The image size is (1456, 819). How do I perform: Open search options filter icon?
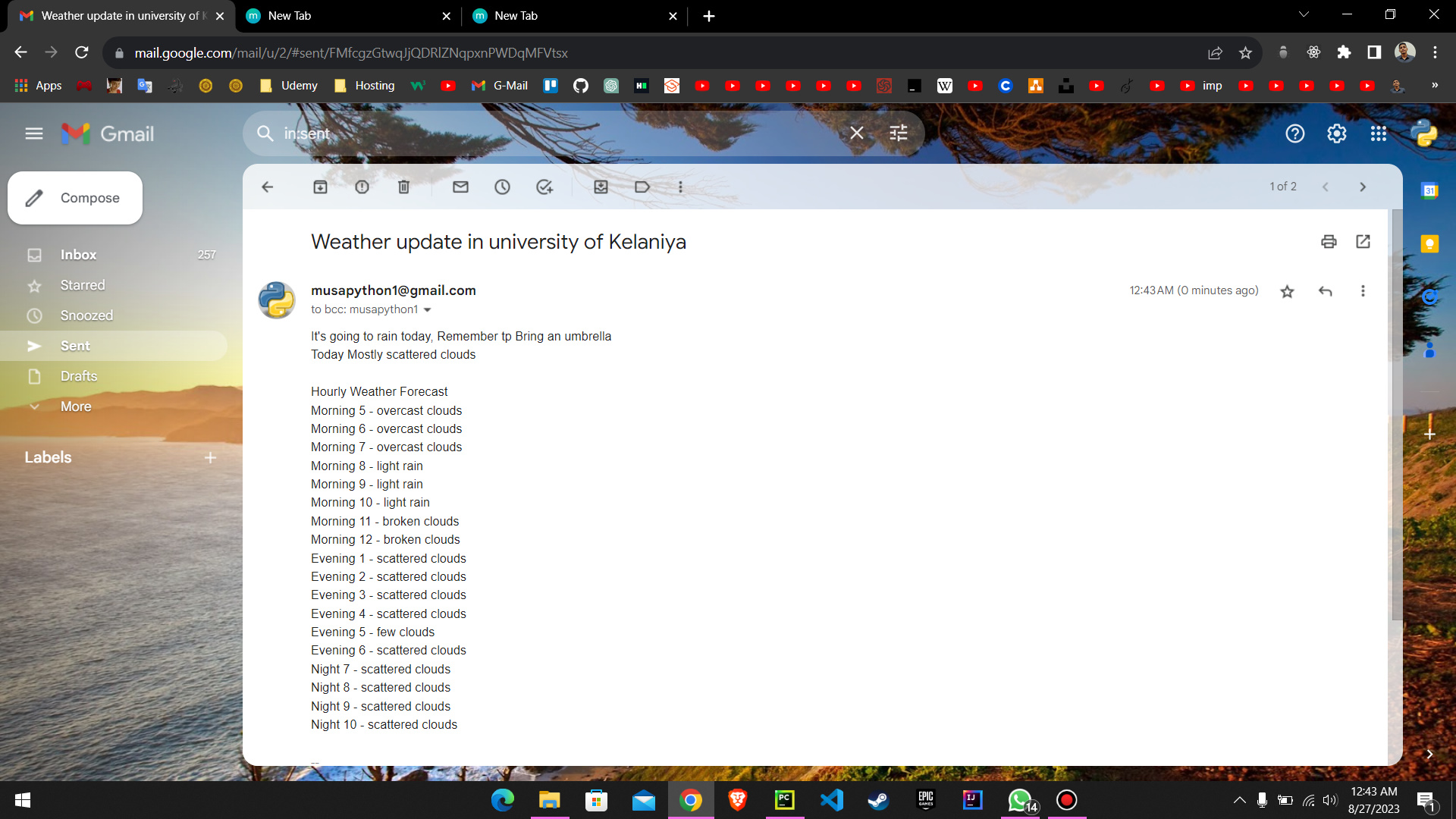click(898, 134)
